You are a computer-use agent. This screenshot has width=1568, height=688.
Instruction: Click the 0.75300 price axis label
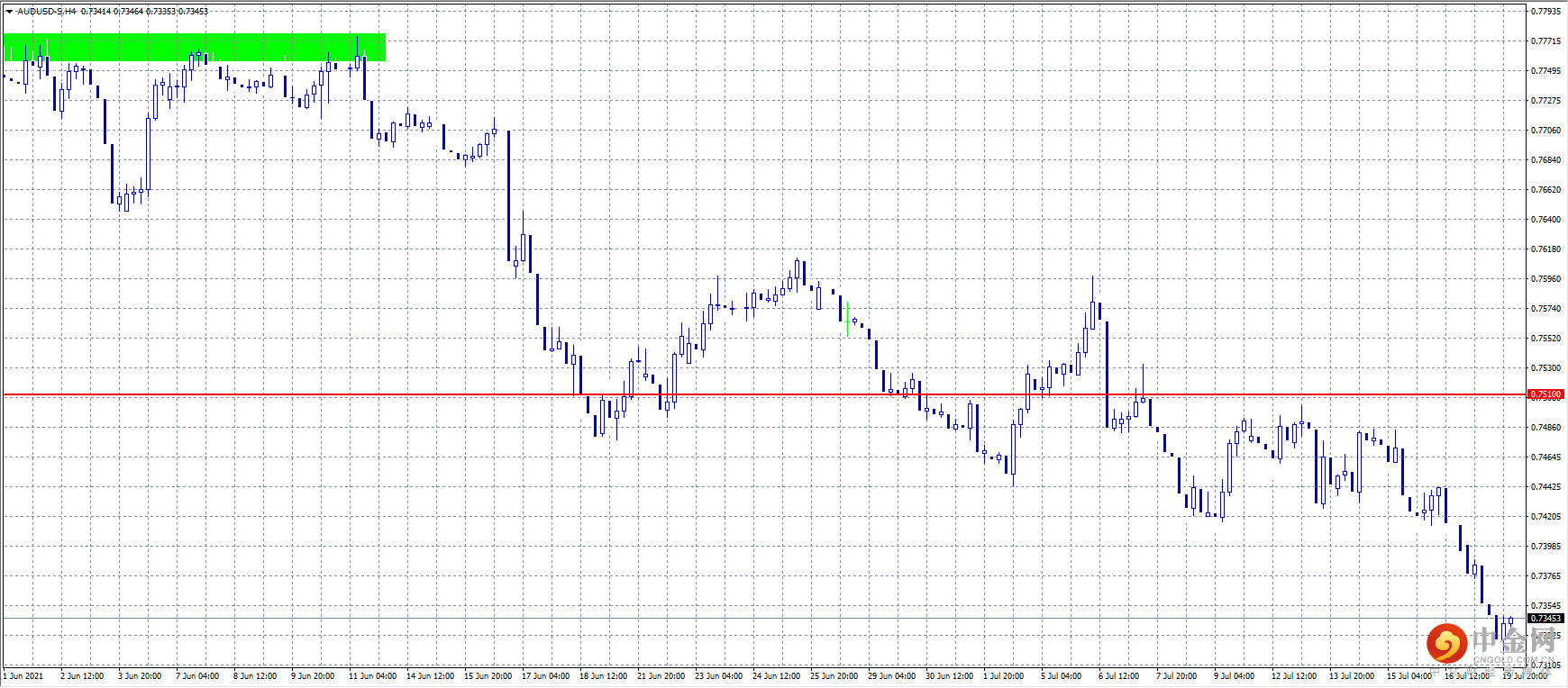(1546, 368)
